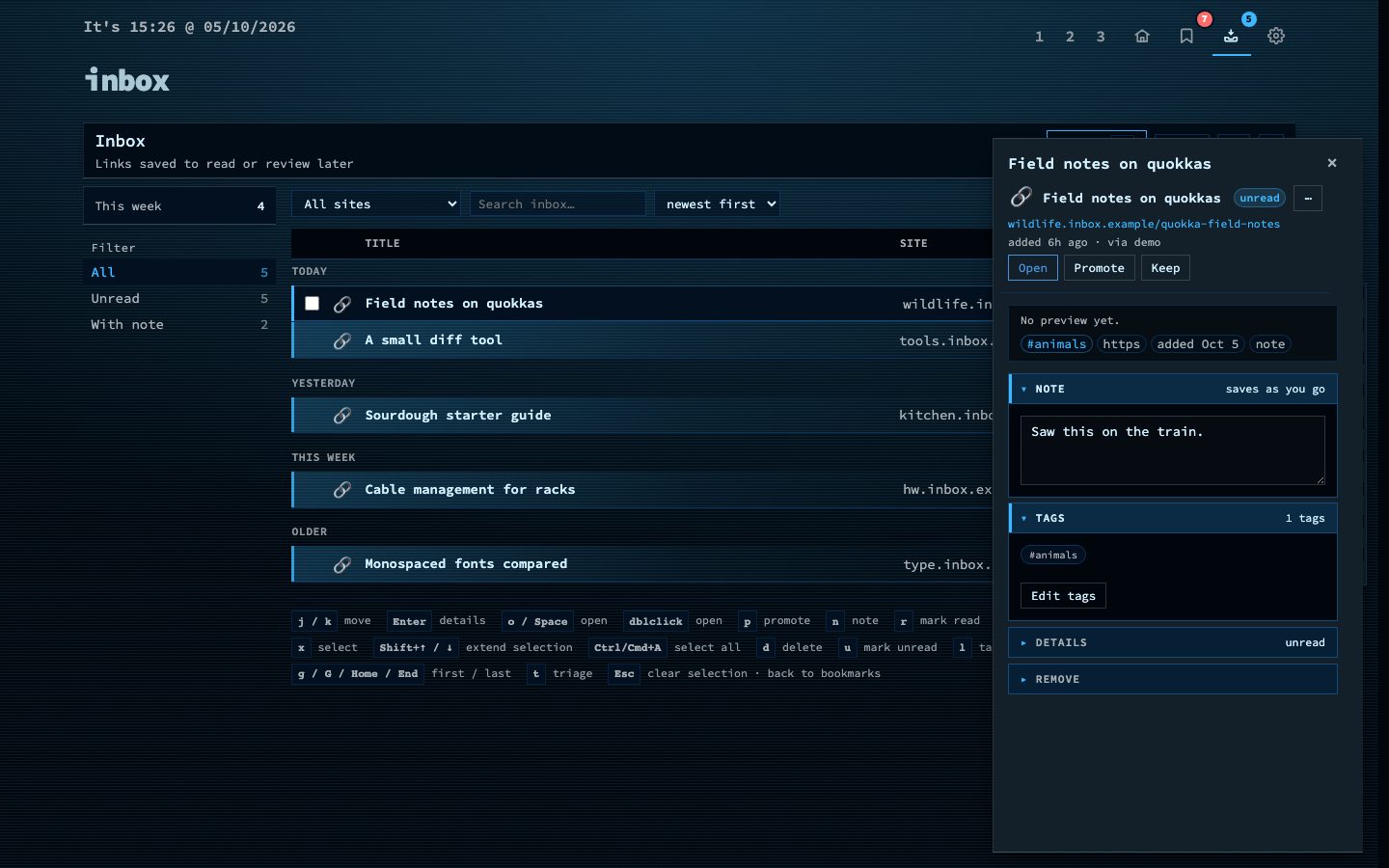This screenshot has width=1389, height=868.
Task: Collapse the TAGS section
Action: (x=1173, y=518)
